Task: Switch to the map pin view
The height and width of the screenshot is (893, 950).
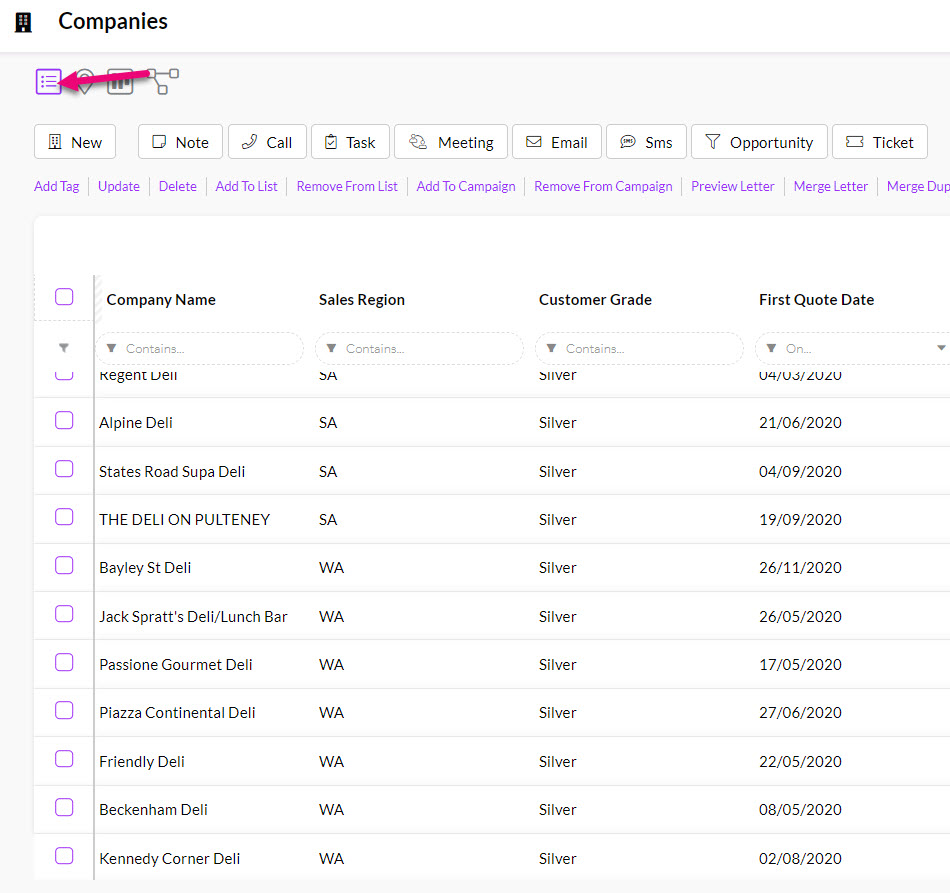Action: click(x=85, y=81)
